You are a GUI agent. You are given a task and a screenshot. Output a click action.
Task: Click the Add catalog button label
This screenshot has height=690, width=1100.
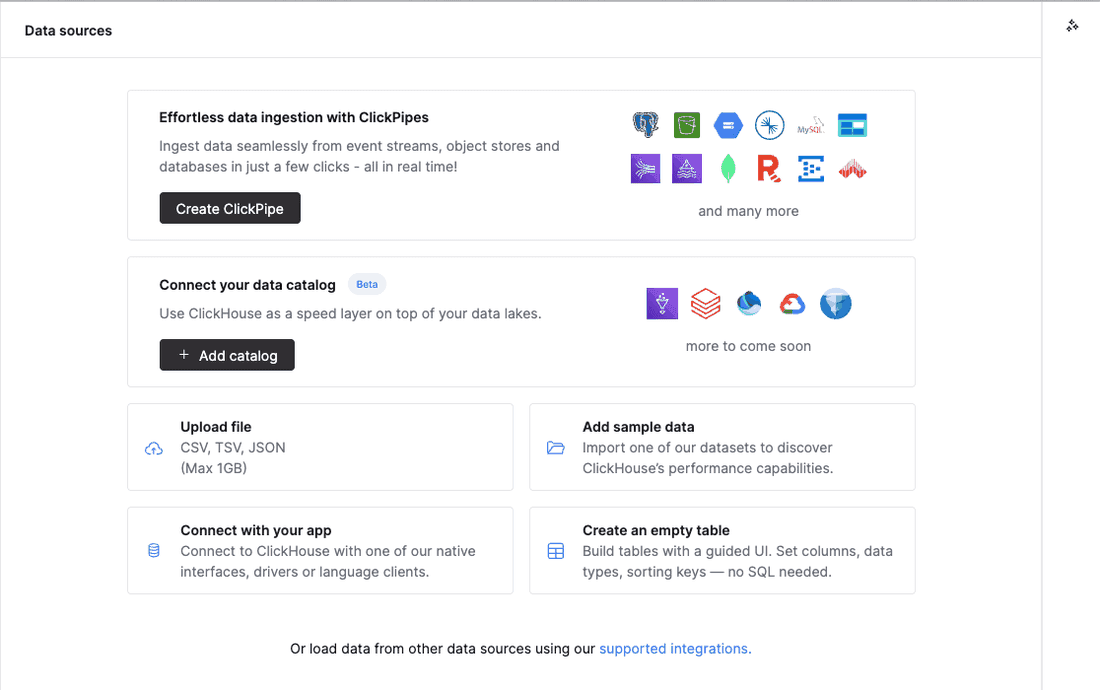click(239, 356)
